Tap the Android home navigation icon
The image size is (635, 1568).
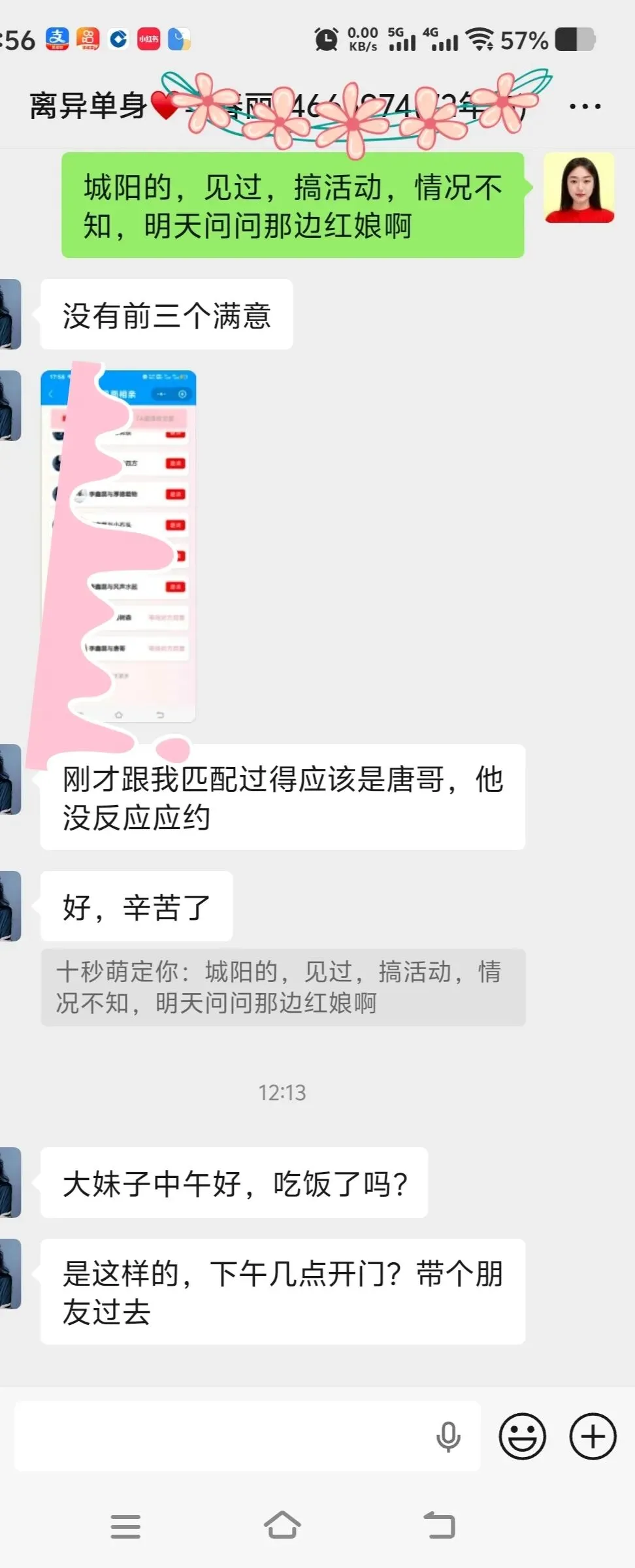click(x=282, y=1526)
